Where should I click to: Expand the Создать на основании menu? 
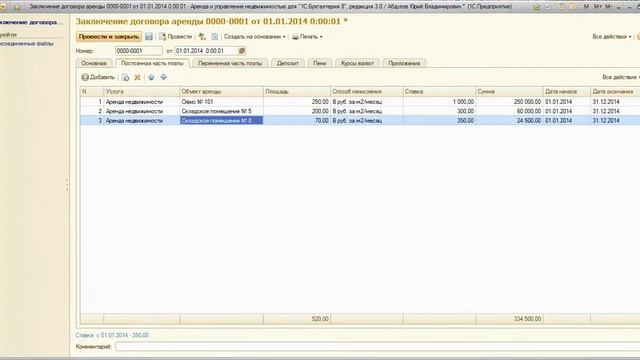tap(255, 37)
